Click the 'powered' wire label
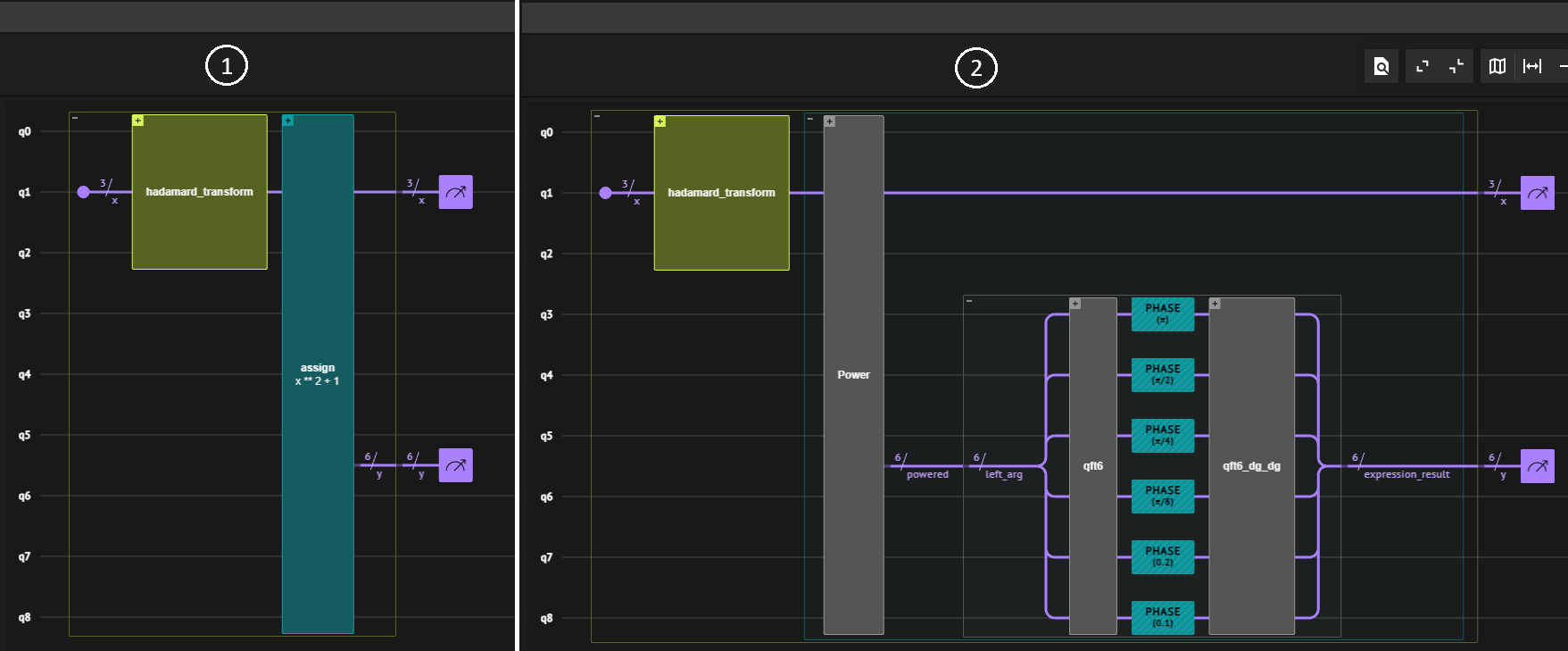Image resolution: width=1568 pixels, height=651 pixels. pyautogui.click(x=927, y=474)
